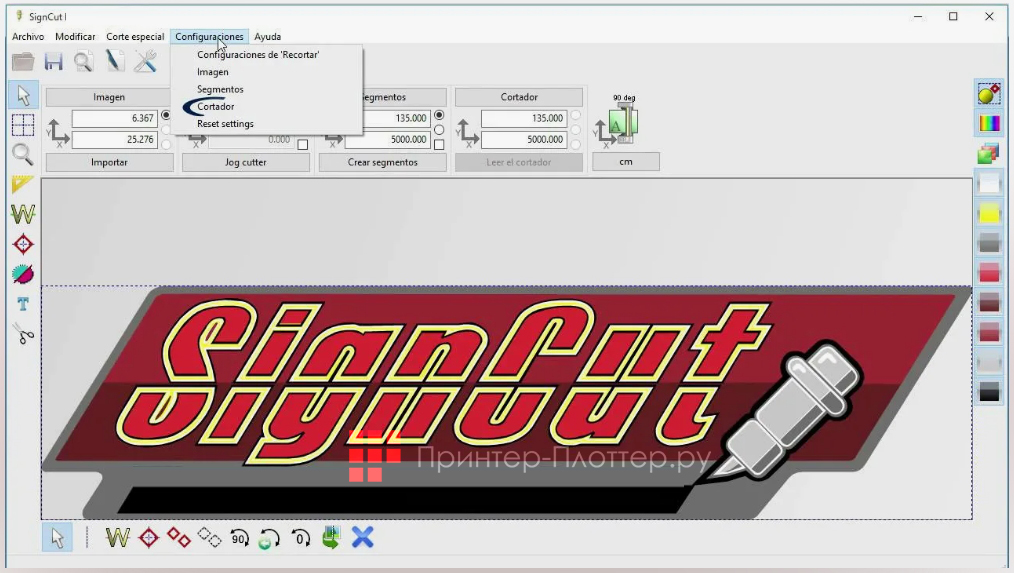1014x573 pixels.
Task: Select the top radio button beside Segmentos width
Action: (439, 116)
